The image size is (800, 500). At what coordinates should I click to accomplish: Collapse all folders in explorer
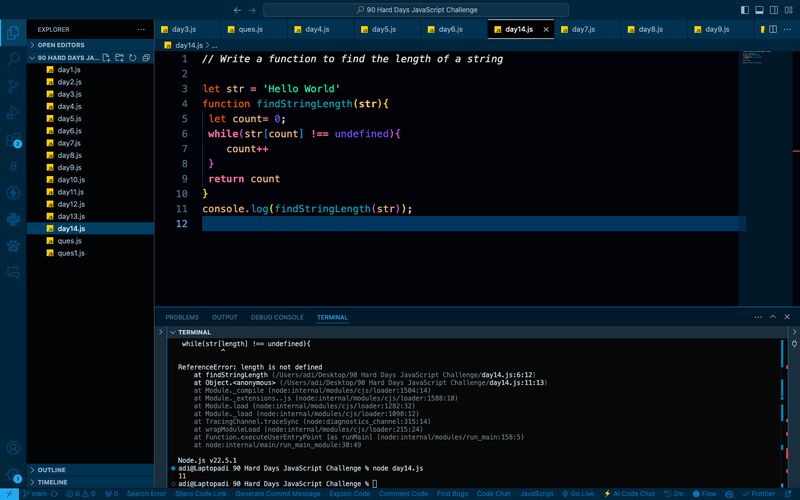(x=146, y=58)
